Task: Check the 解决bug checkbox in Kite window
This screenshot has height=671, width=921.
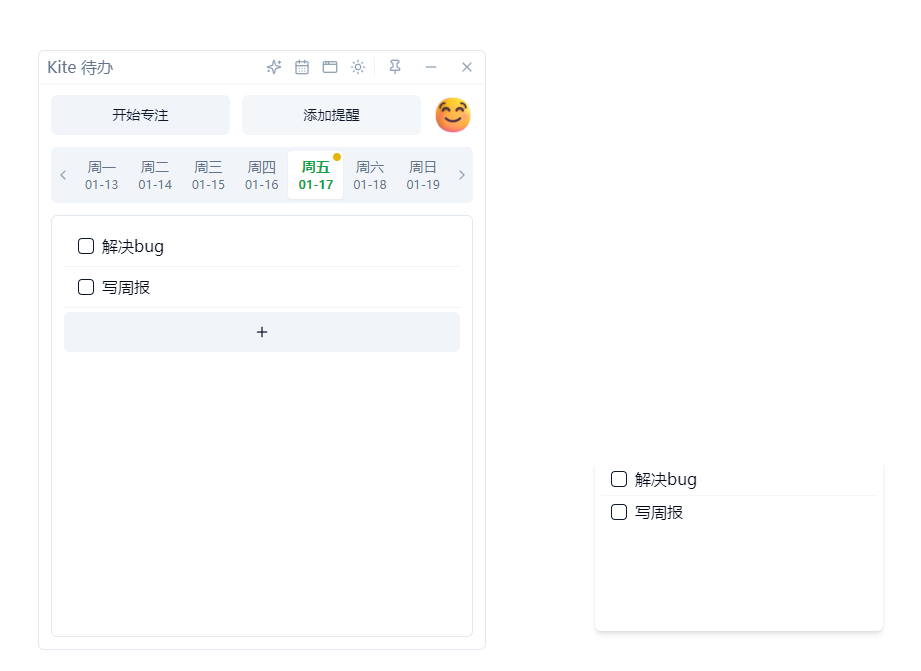Action: [x=86, y=246]
